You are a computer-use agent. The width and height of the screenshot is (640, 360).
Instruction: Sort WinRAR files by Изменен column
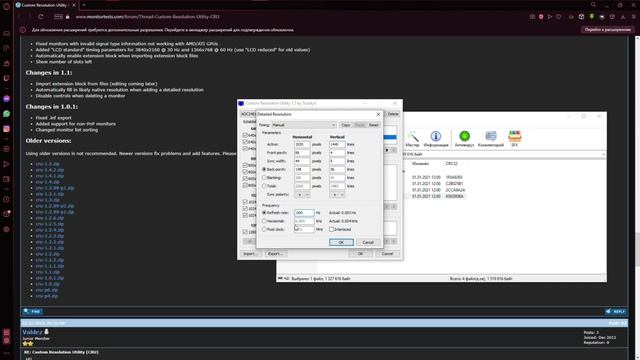420,164
